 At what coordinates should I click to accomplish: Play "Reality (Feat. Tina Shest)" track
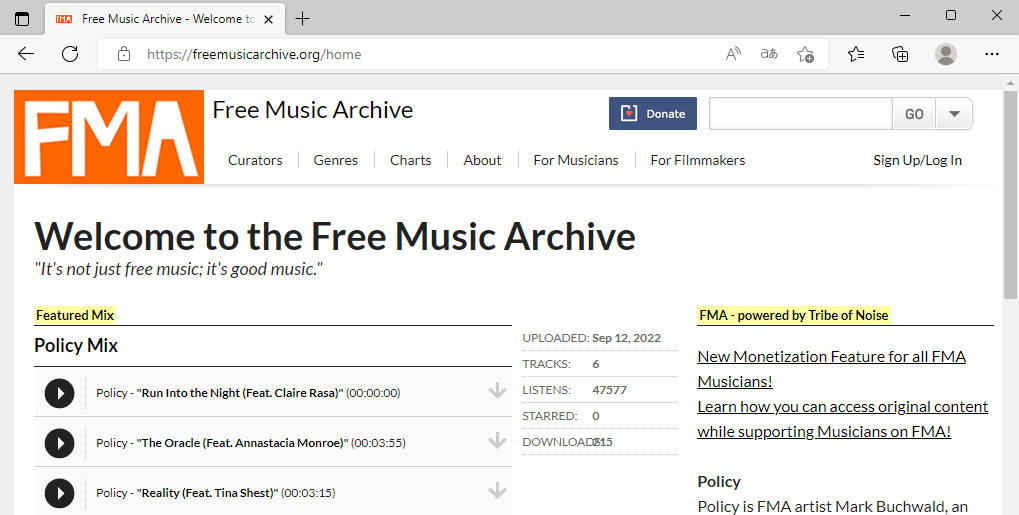pos(59,494)
